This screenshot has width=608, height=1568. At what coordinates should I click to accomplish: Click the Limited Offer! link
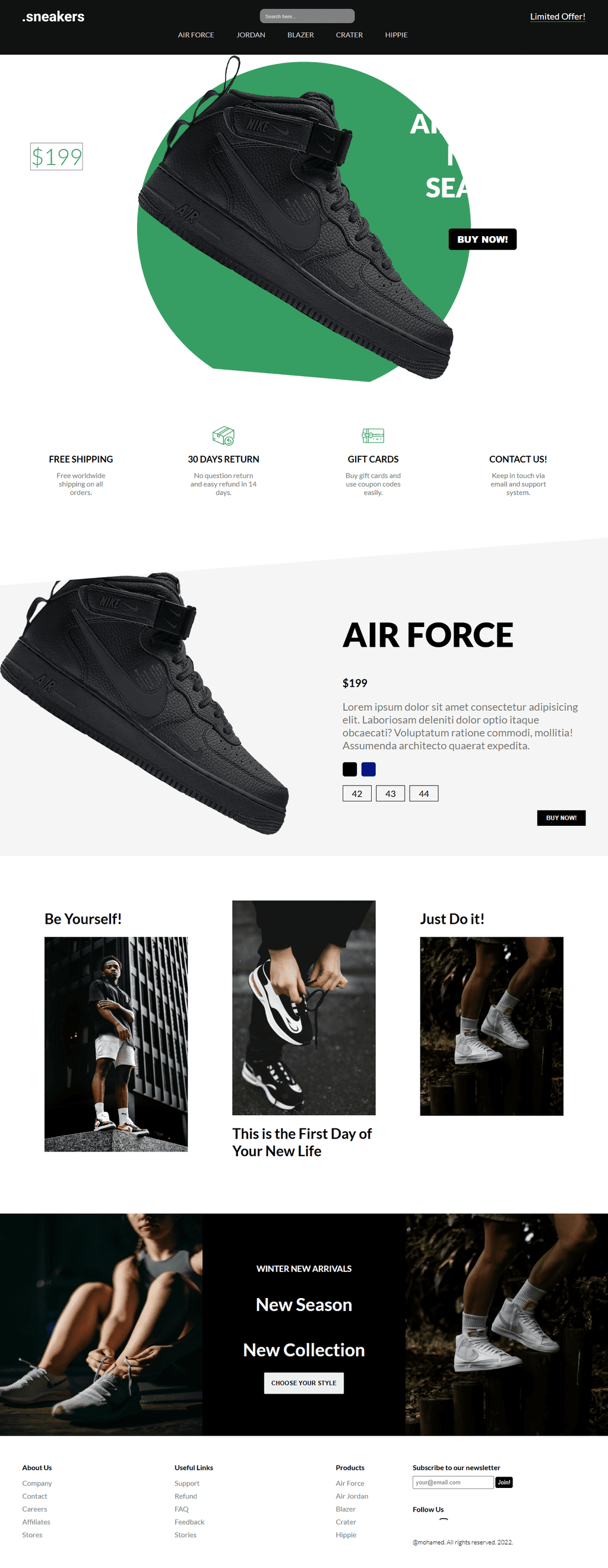558,17
